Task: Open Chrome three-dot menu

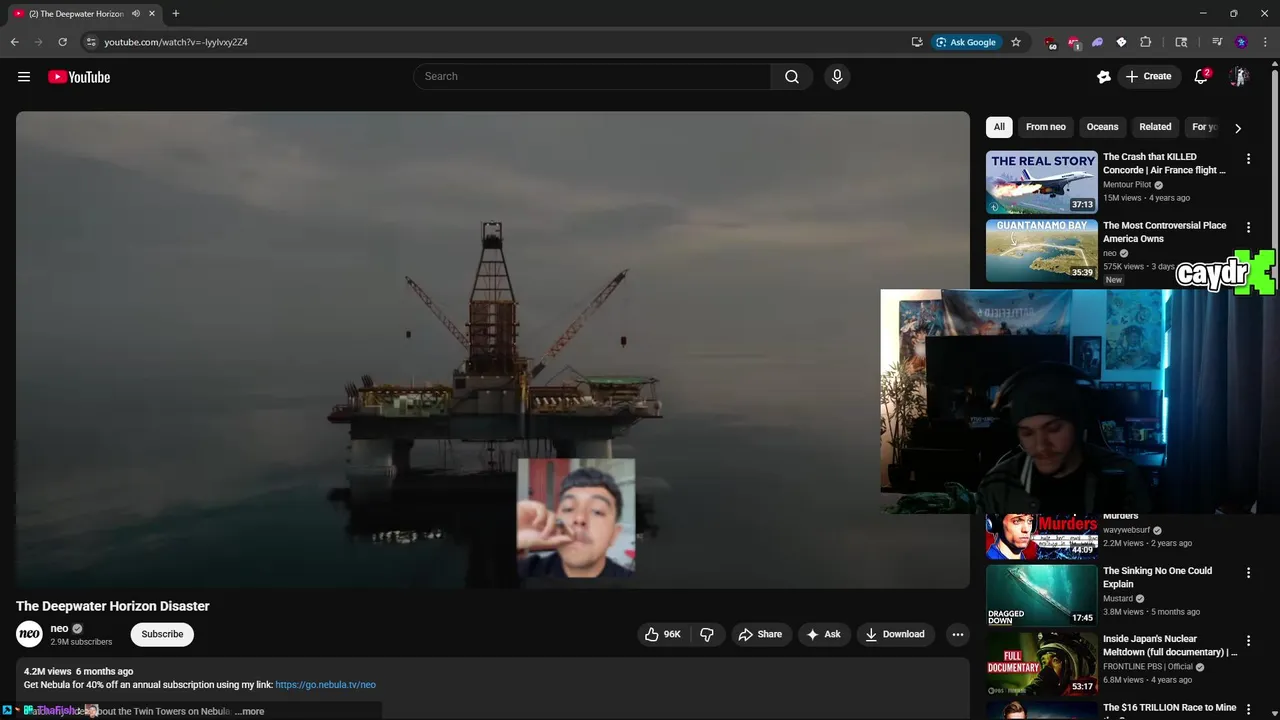Action: point(1265,42)
